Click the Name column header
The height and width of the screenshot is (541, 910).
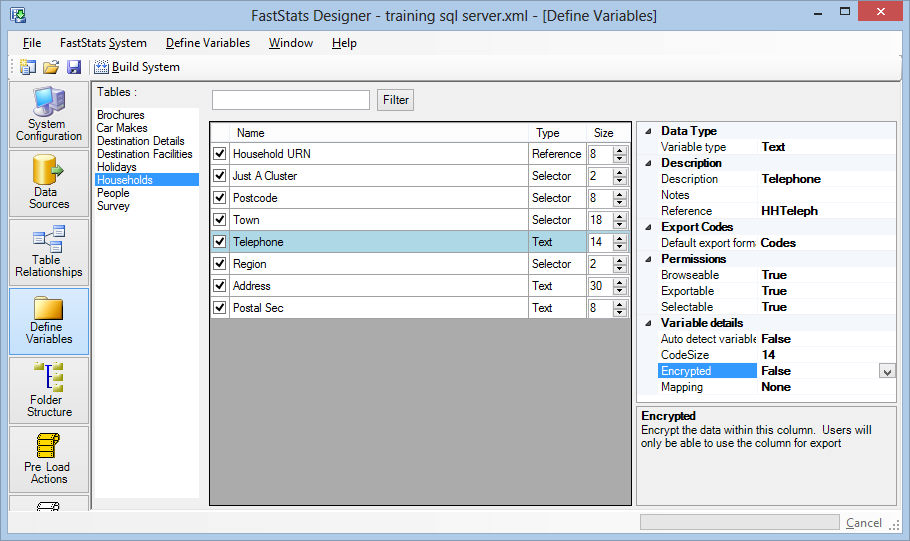coord(378,133)
